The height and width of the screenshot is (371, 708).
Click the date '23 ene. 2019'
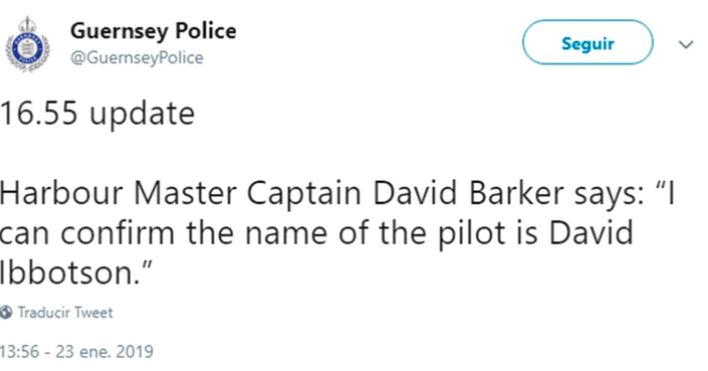pos(105,352)
